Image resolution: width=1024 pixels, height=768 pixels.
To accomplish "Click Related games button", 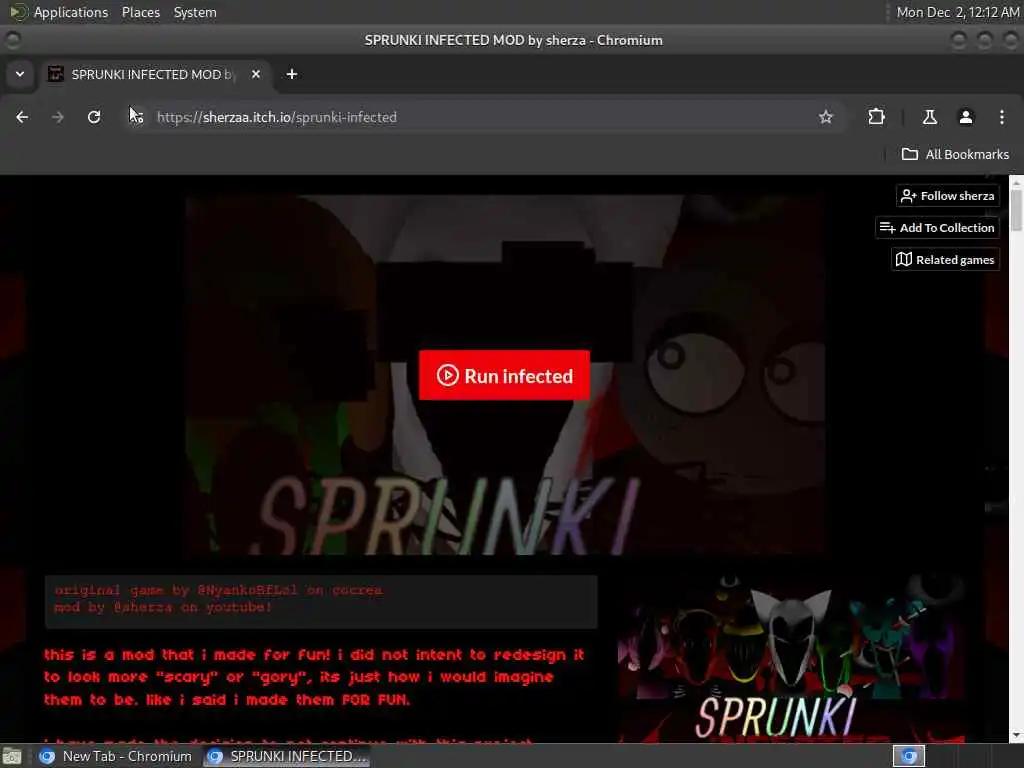I will coord(945,260).
